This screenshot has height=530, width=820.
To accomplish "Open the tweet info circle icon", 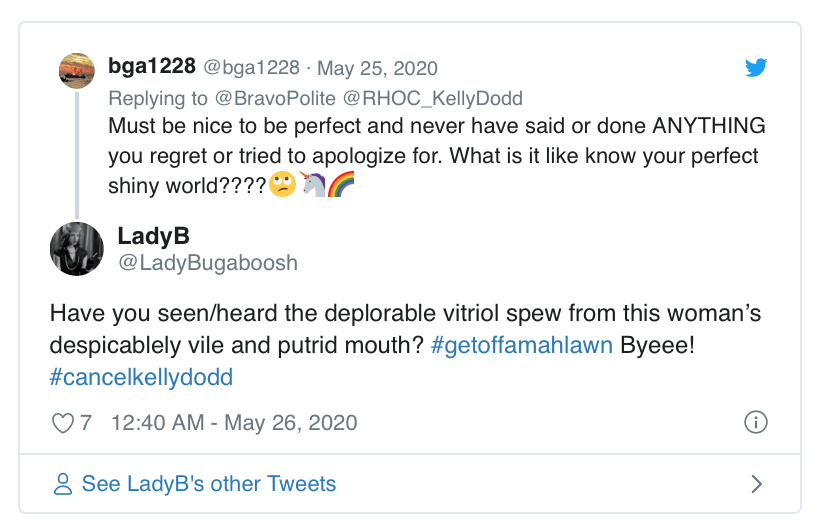I will coord(756,423).
